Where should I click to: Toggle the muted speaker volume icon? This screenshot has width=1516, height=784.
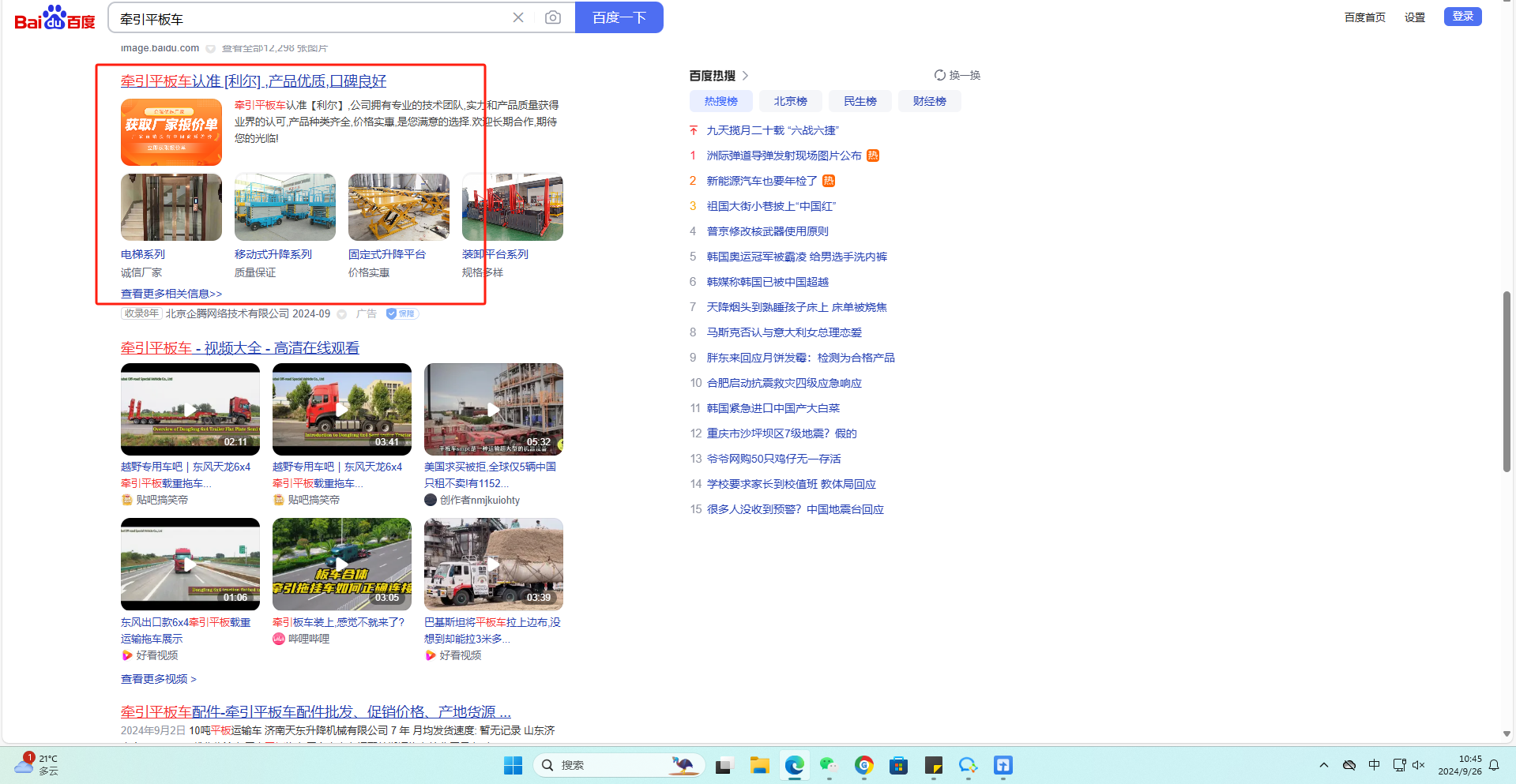(x=1418, y=765)
